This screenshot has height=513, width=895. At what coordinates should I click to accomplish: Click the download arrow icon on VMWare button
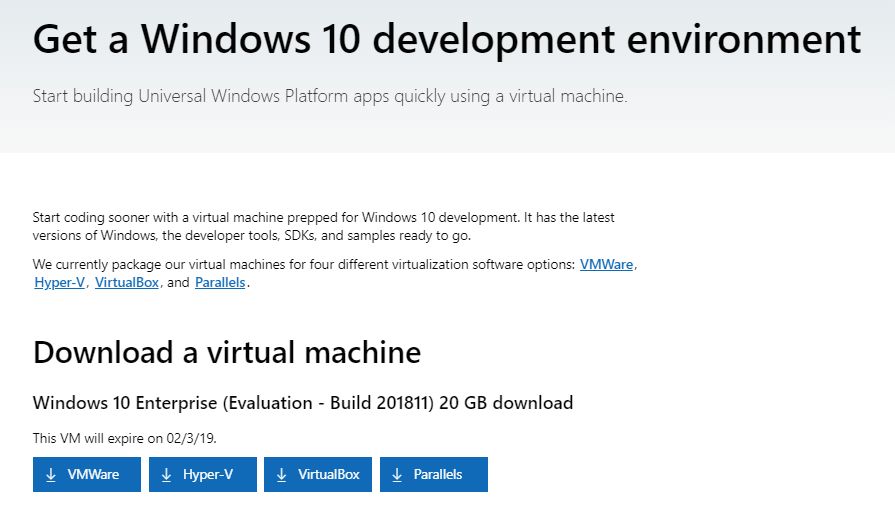(51, 475)
